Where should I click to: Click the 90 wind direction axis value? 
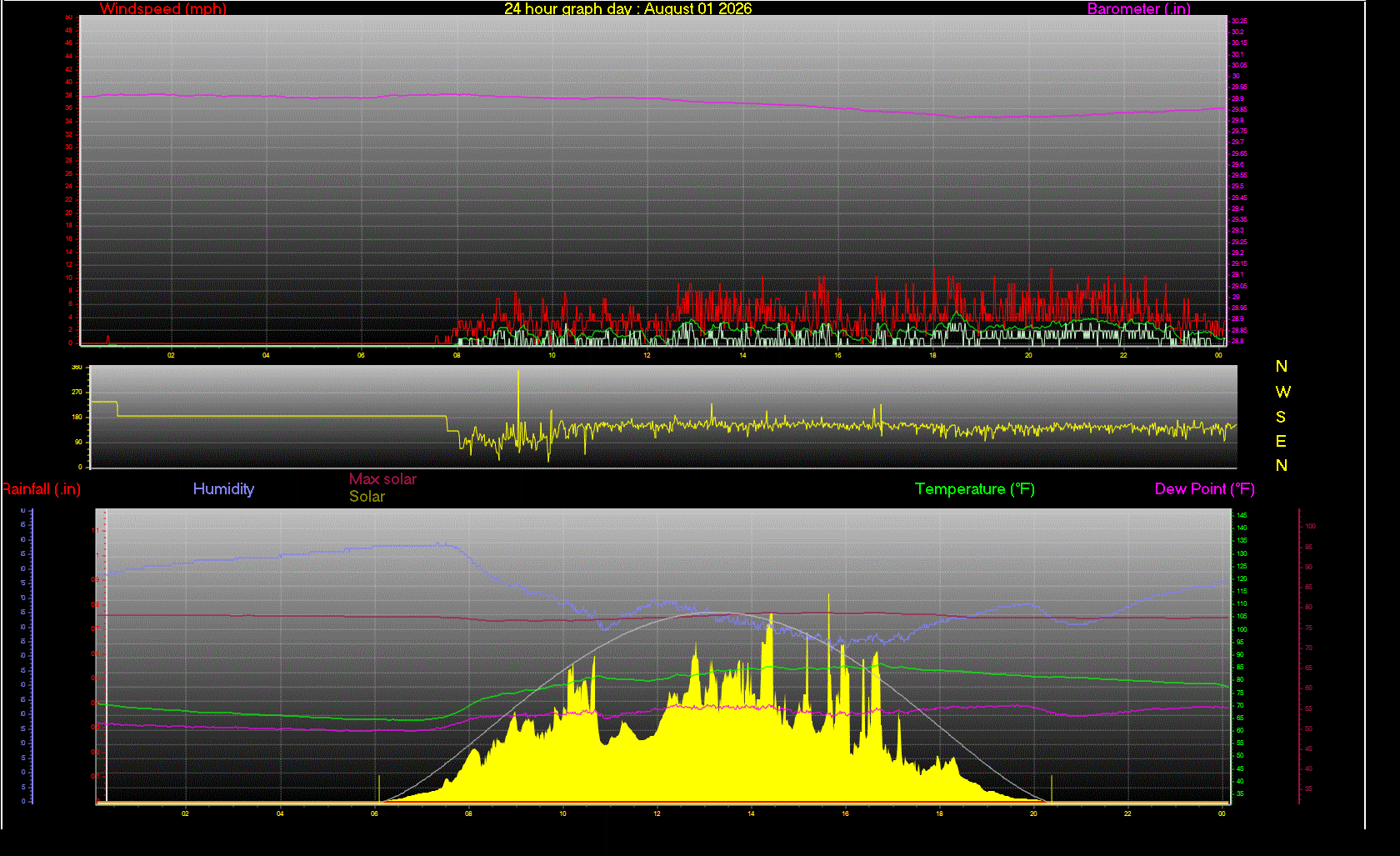coord(79,442)
